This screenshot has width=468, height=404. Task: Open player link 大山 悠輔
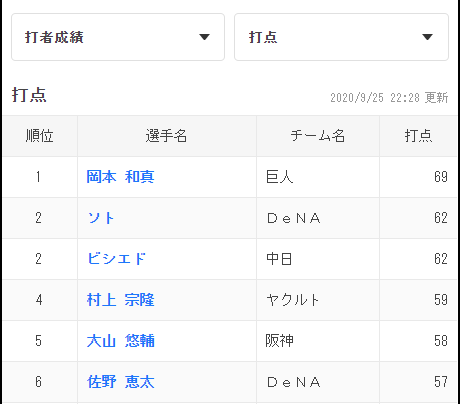tap(120, 341)
